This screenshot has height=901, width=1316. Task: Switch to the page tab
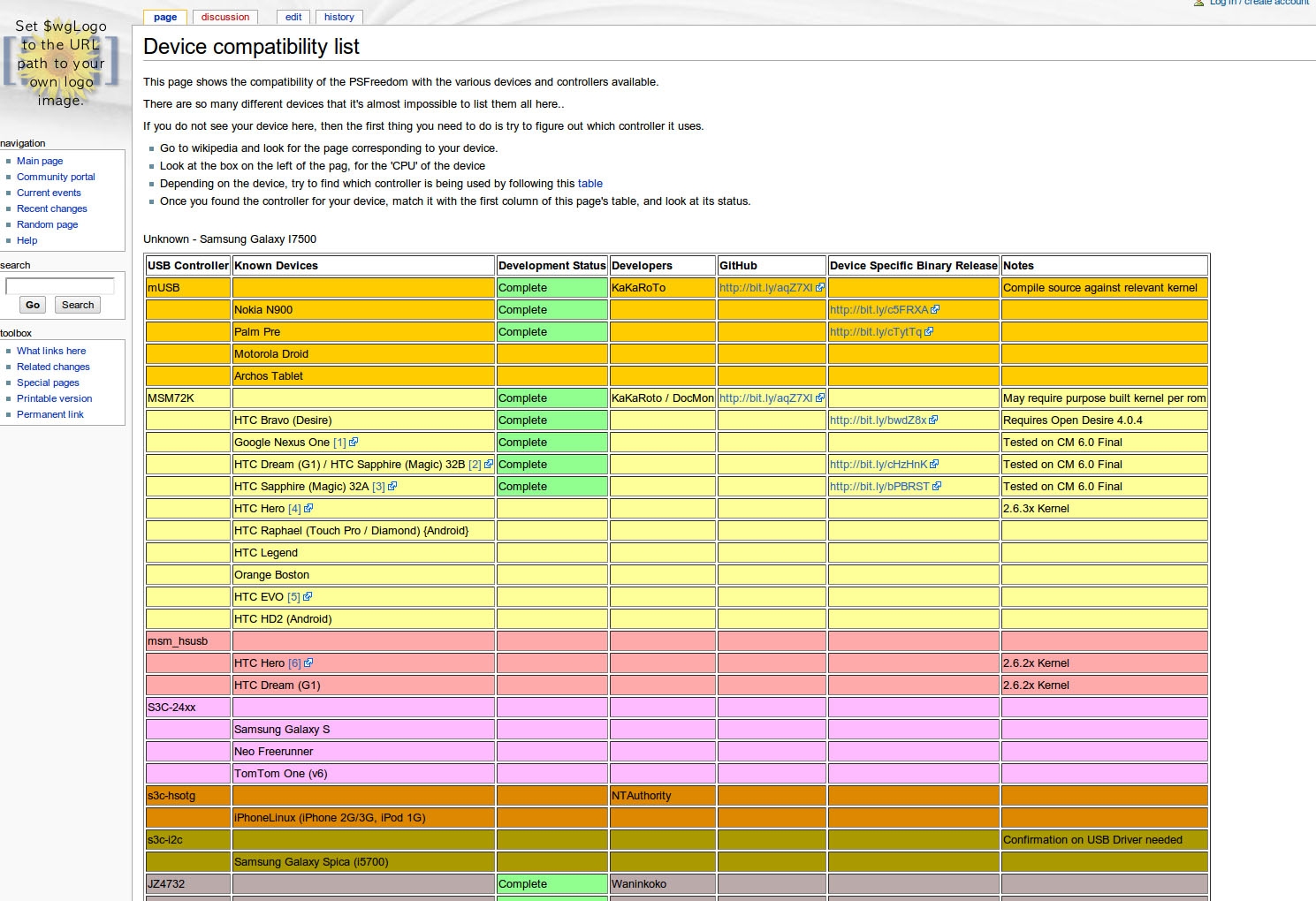coord(165,17)
